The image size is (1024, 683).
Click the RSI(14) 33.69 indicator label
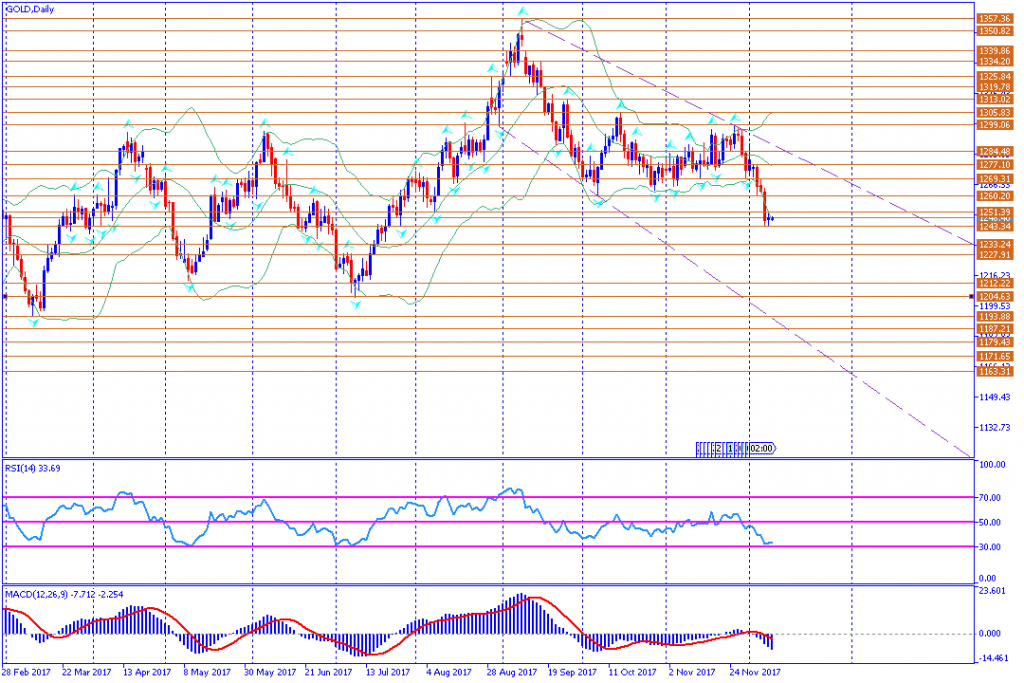coord(36,467)
